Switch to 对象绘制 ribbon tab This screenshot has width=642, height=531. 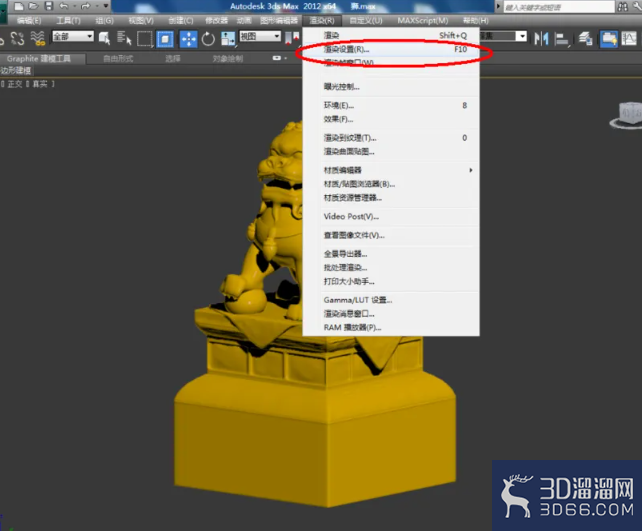[x=228, y=59]
